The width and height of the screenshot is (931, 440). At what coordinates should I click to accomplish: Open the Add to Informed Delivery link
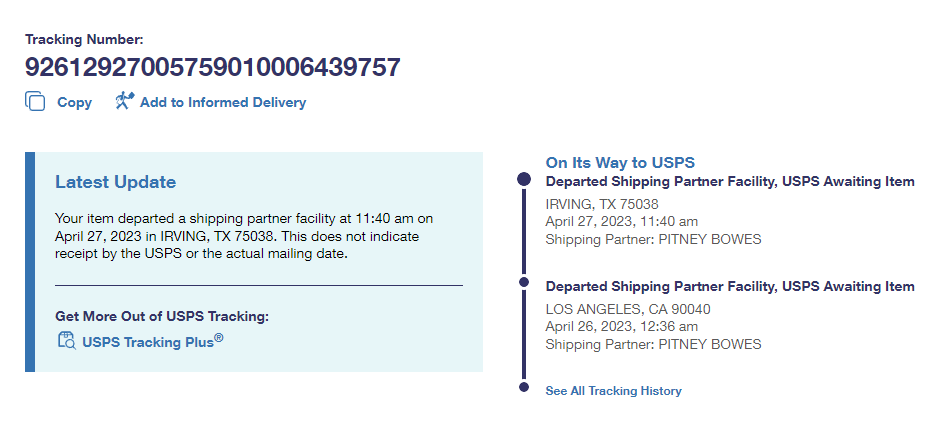pyautogui.click(x=222, y=102)
